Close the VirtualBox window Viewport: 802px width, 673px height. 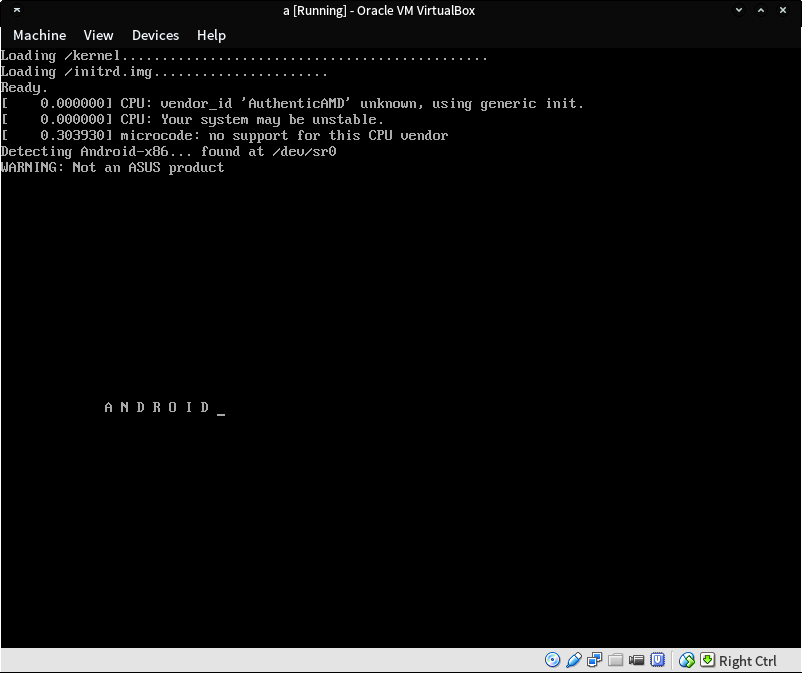tap(783, 10)
